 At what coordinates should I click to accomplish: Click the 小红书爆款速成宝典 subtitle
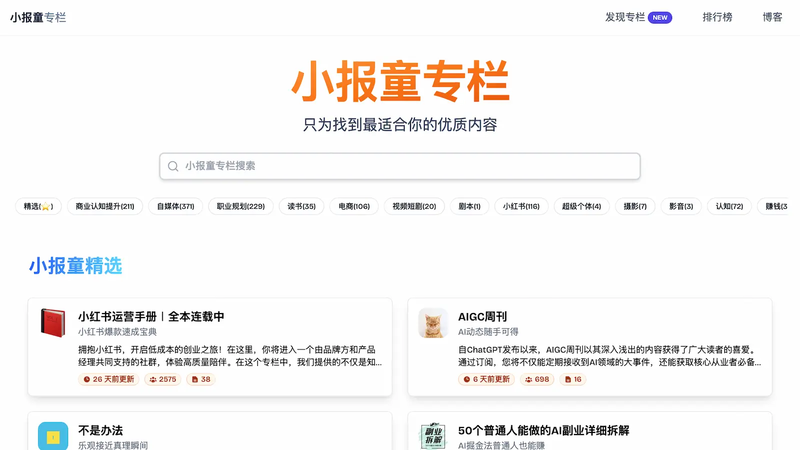coord(117,332)
